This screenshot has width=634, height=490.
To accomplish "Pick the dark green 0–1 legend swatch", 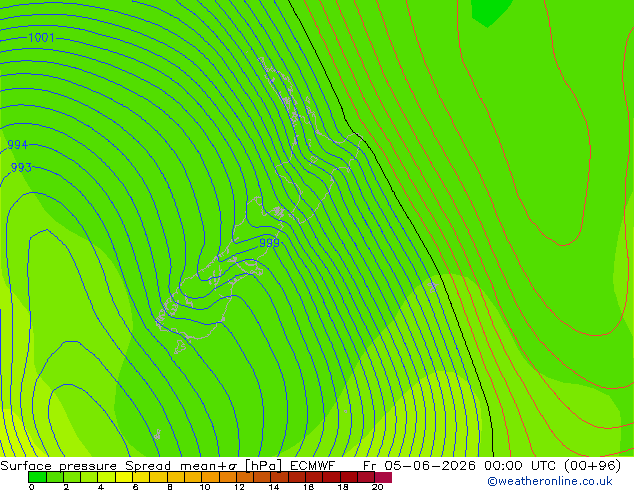I will tap(38, 477).
